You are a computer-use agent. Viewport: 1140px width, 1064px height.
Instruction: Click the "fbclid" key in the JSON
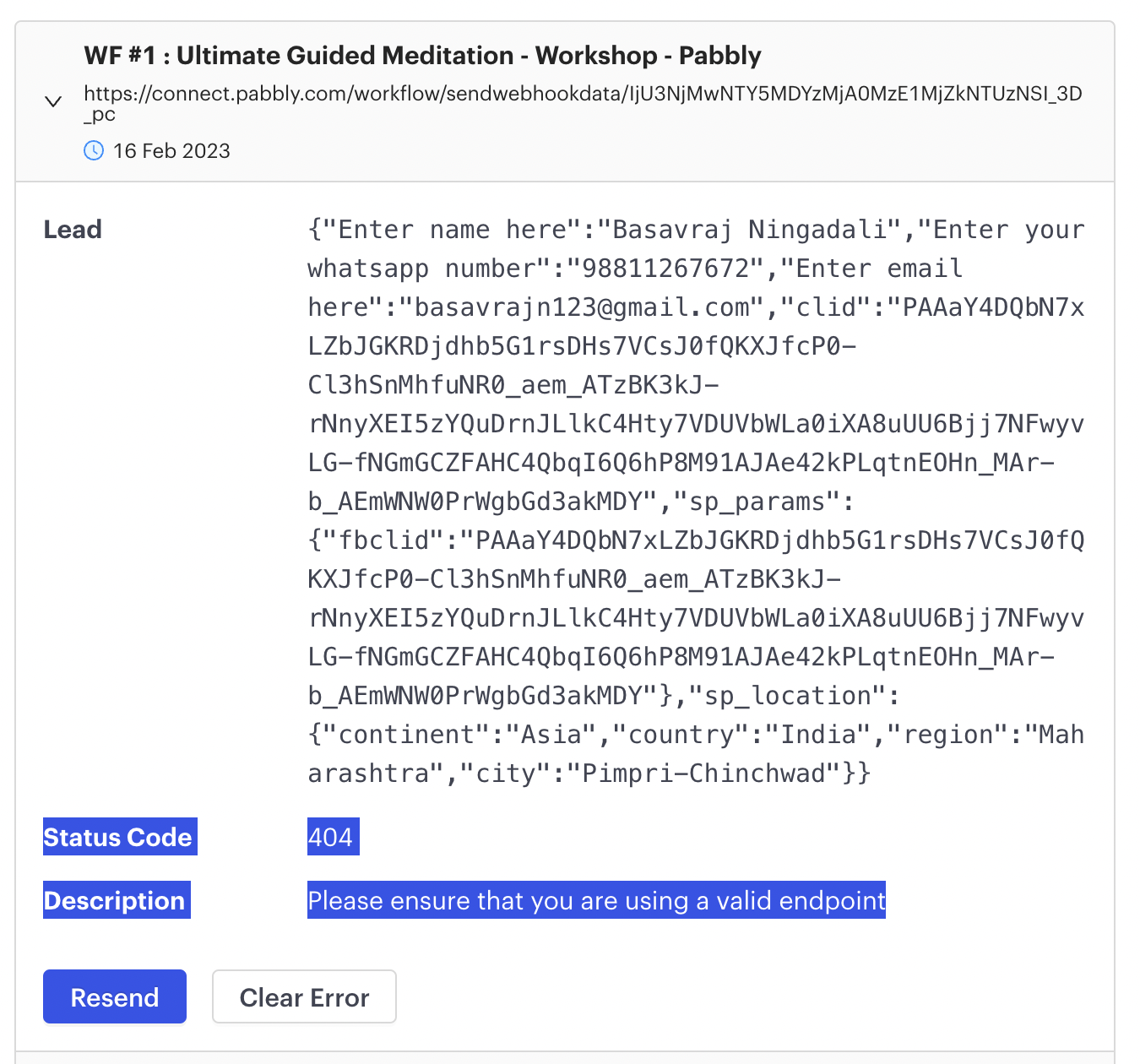point(383,540)
